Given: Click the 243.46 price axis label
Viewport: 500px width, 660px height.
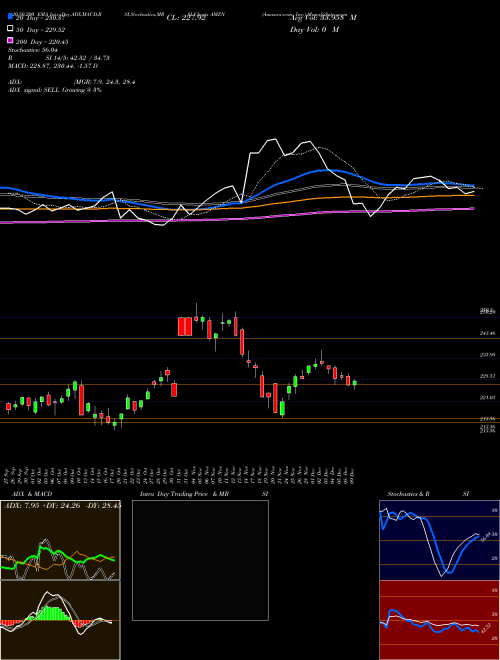Looking at the screenshot, I should (x=487, y=333).
